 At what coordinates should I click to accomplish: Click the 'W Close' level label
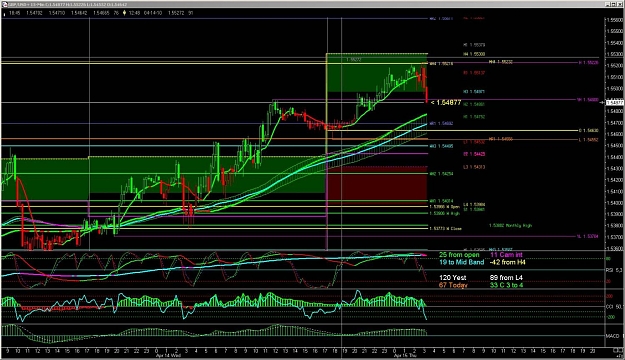pyautogui.click(x=445, y=228)
